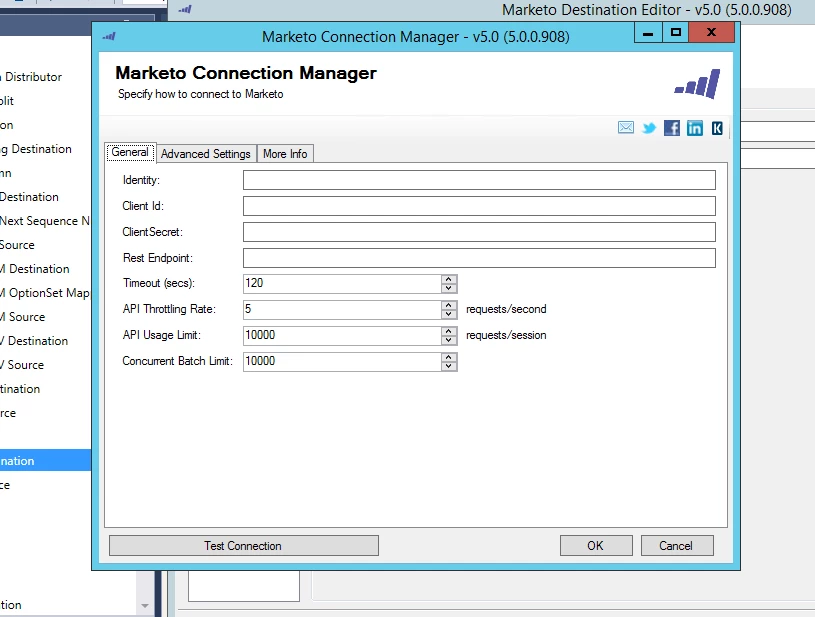Screen dimensions: 815x617
Task: Open the Facebook icon link
Action: tap(672, 128)
